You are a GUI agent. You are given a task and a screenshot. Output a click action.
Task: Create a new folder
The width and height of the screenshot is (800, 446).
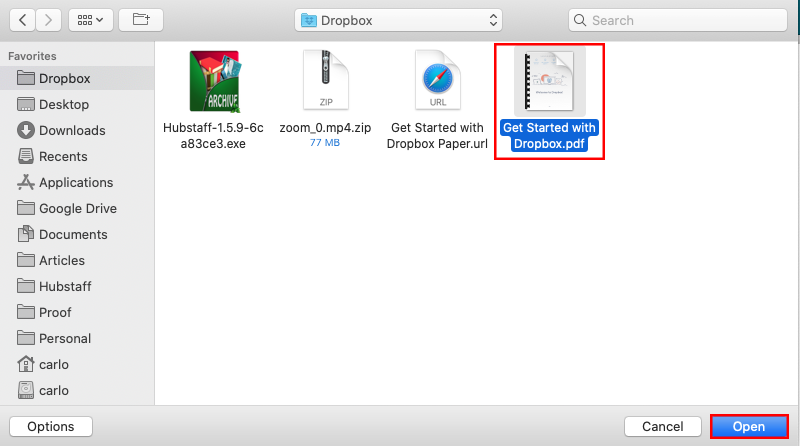[141, 20]
